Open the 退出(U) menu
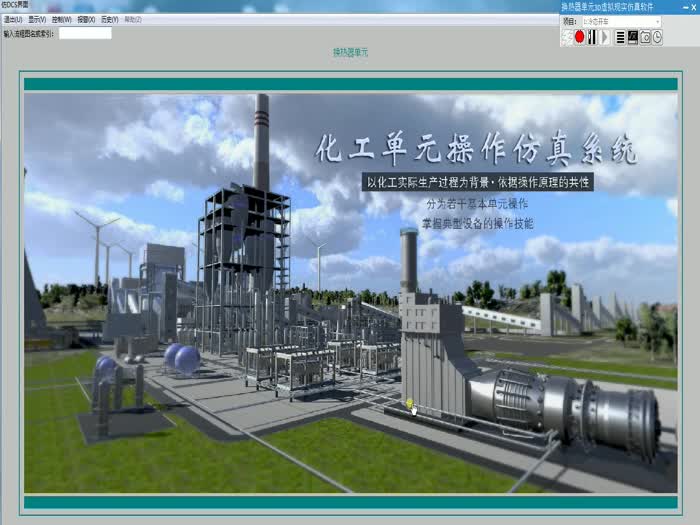 13,19
